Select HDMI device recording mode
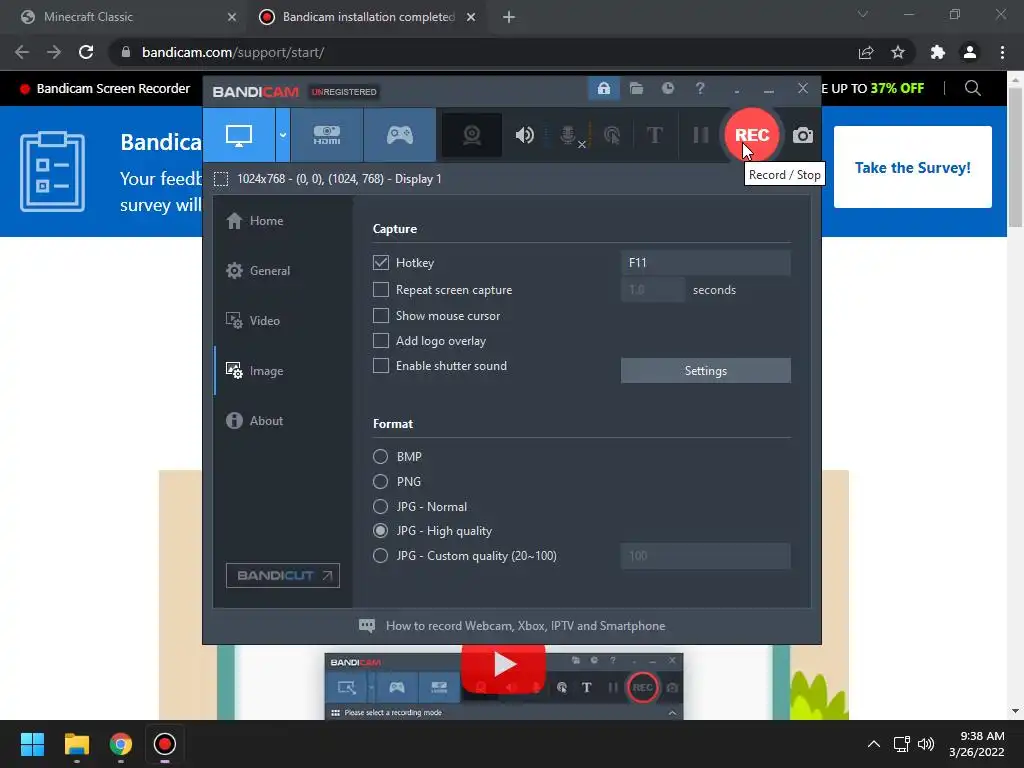1024x768 pixels. 327,135
